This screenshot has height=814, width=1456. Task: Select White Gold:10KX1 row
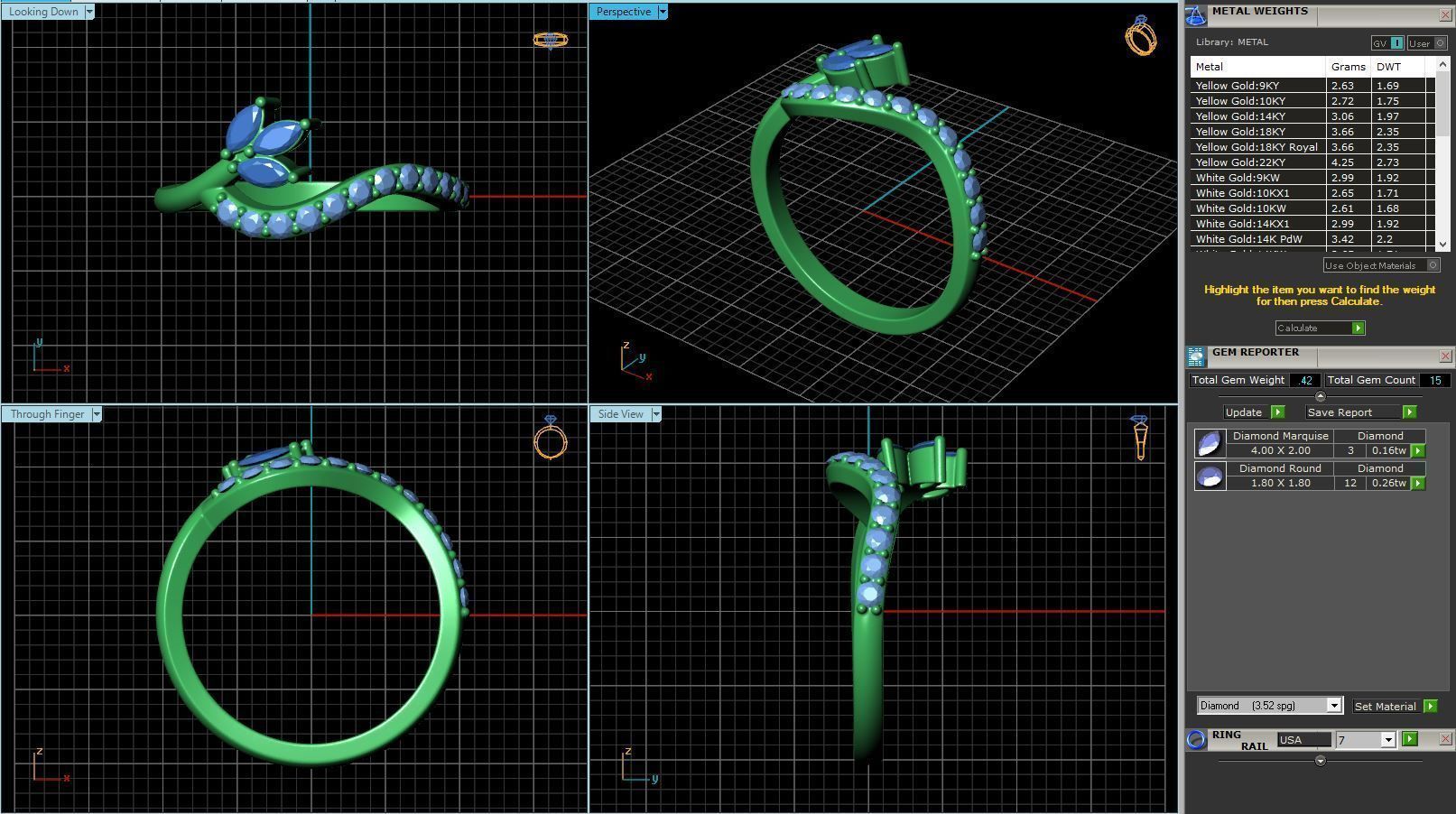click(1312, 193)
